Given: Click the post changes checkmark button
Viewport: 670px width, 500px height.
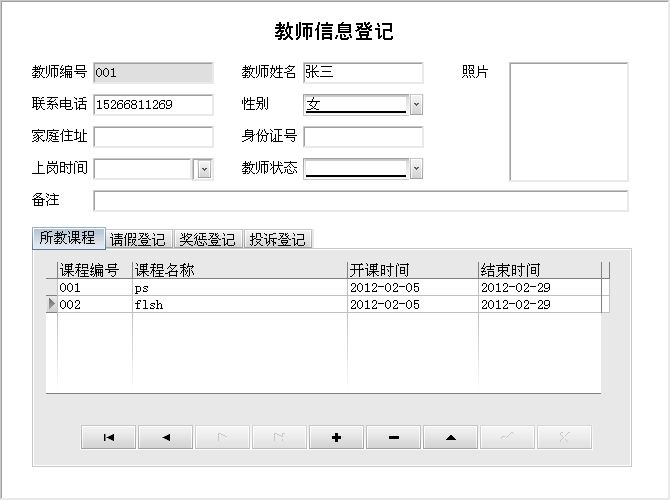Looking at the screenshot, I should point(507,437).
